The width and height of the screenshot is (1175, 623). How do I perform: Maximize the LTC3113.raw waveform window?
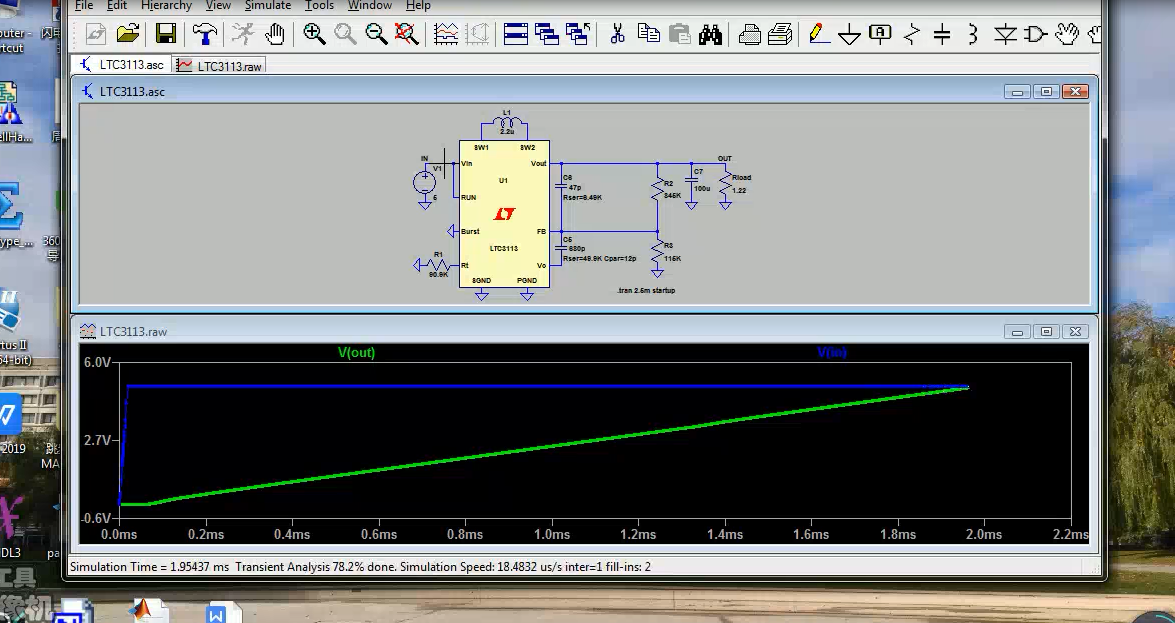(x=1046, y=331)
